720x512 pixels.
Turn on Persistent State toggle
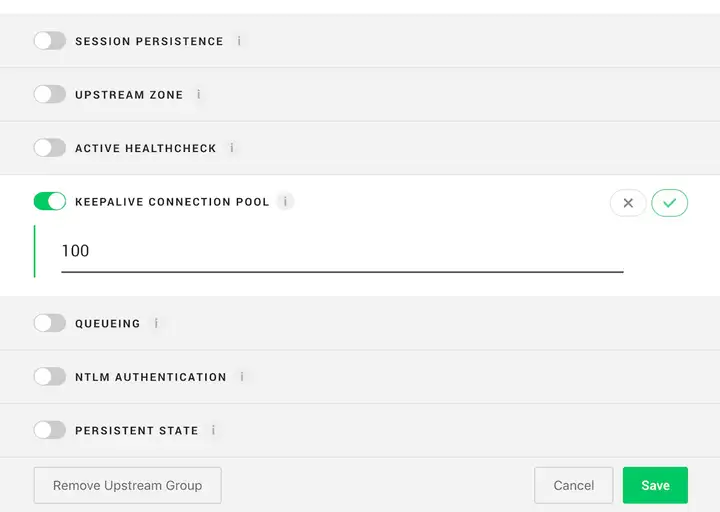click(x=49, y=430)
